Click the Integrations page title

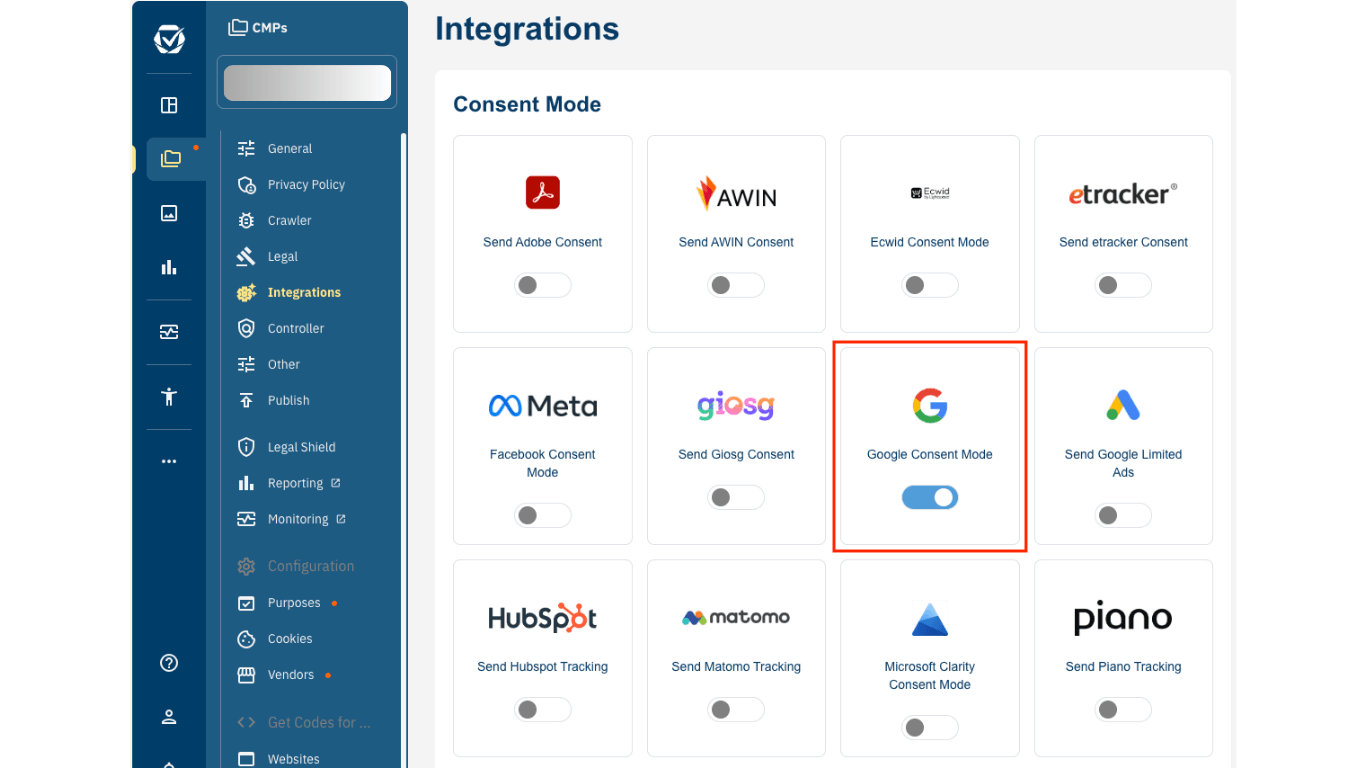[x=527, y=29]
